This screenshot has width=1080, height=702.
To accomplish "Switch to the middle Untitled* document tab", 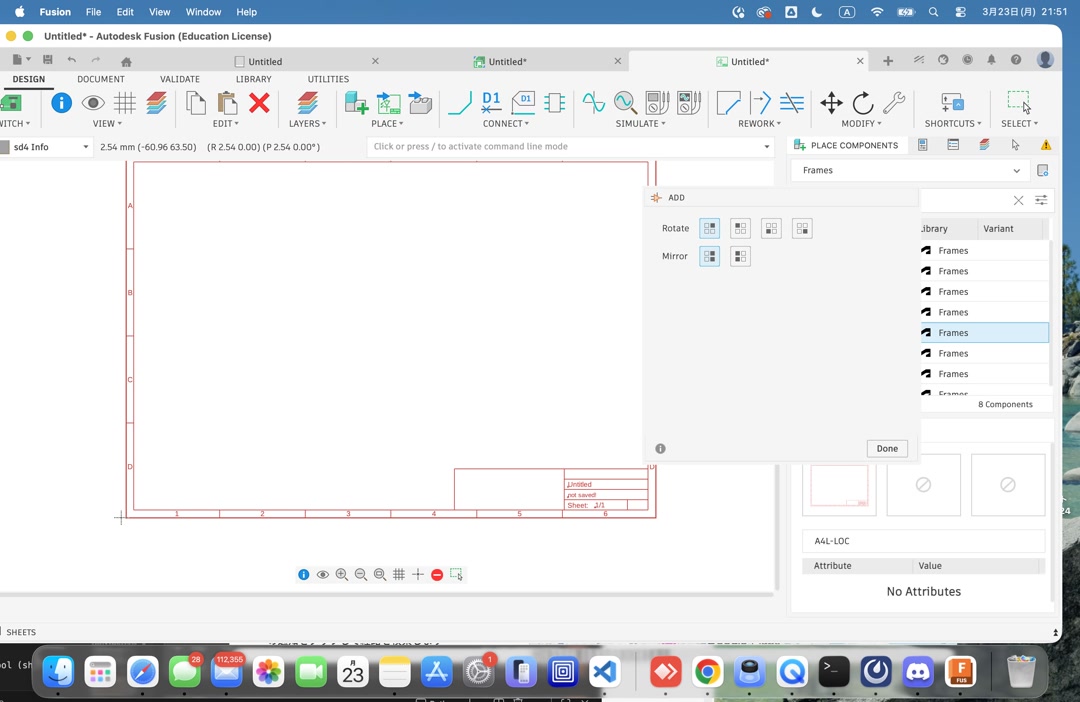I will (506, 61).
